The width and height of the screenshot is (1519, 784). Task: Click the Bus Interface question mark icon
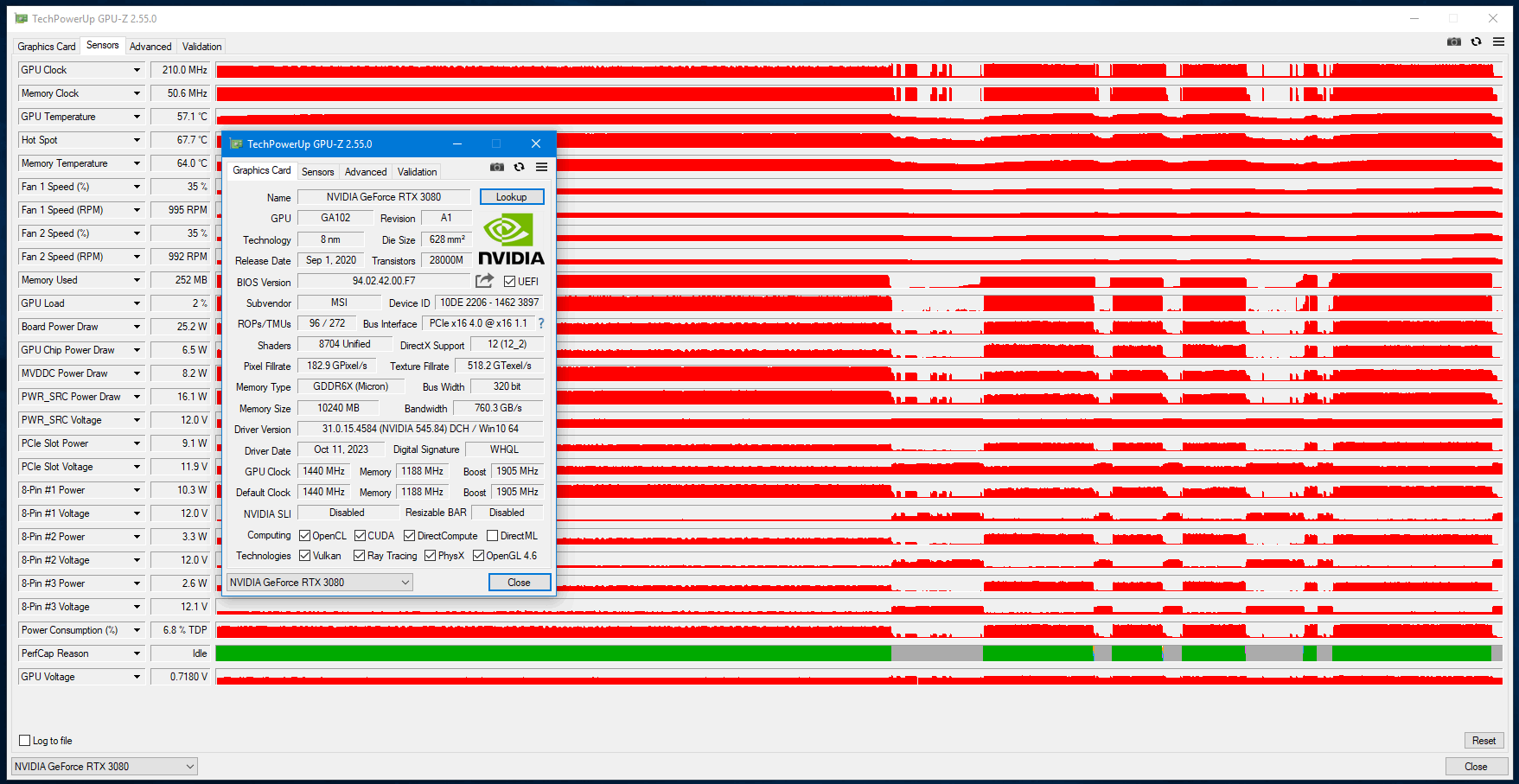(541, 323)
